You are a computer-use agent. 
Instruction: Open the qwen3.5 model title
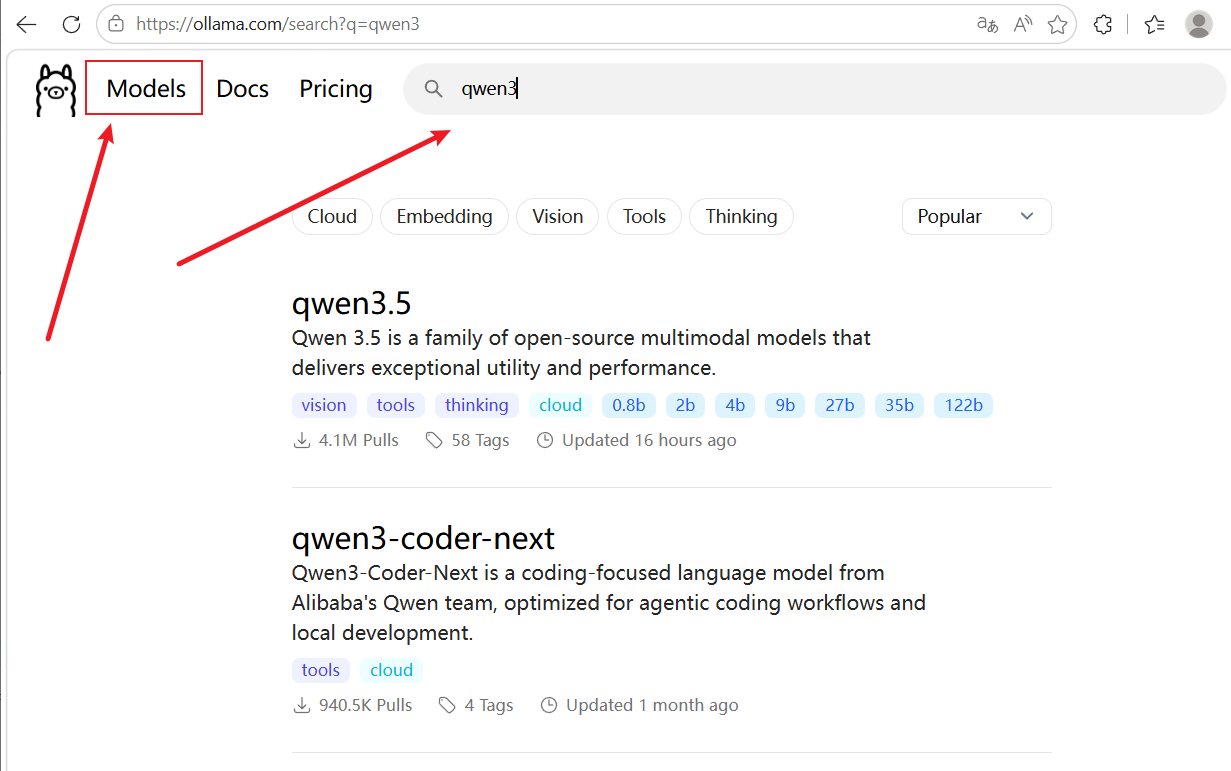point(352,303)
